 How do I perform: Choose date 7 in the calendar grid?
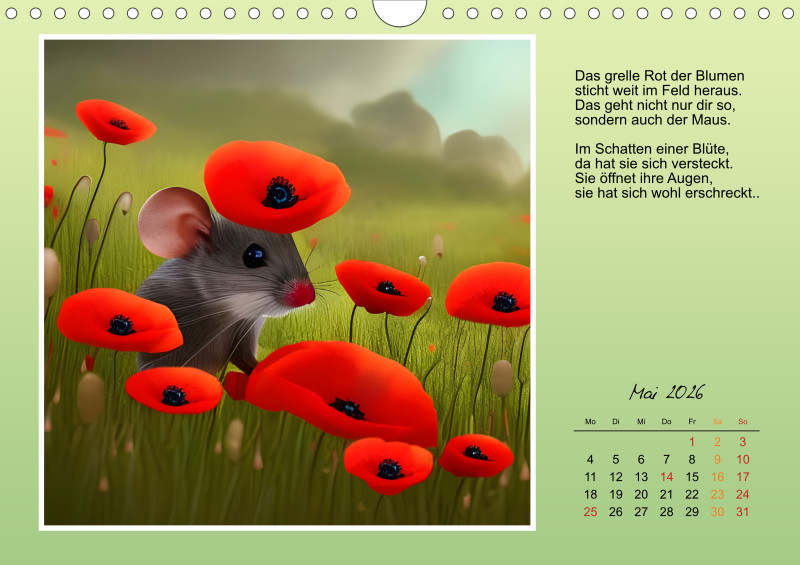point(666,459)
